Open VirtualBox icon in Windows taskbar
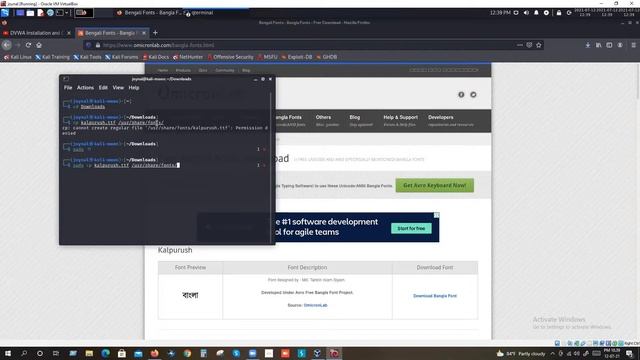Screen dimensions: 640x360 click(x=317, y=353)
